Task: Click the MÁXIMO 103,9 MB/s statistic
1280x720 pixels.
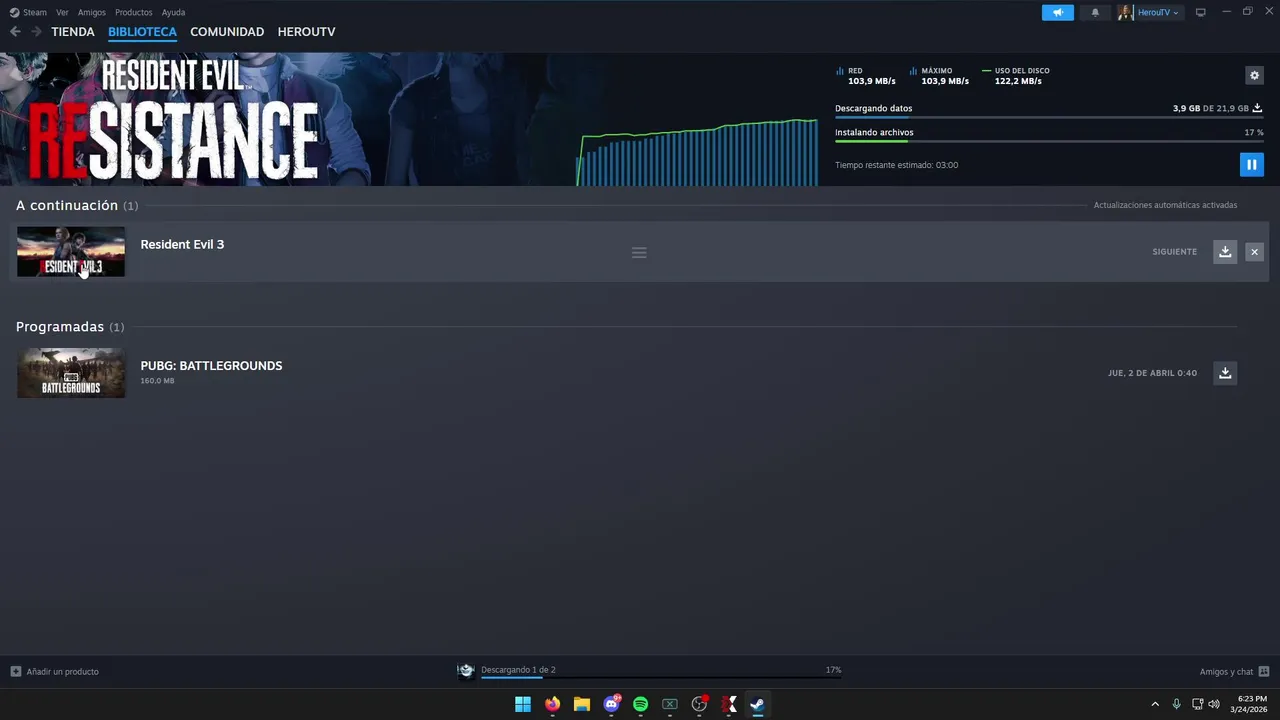Action: 939,76
